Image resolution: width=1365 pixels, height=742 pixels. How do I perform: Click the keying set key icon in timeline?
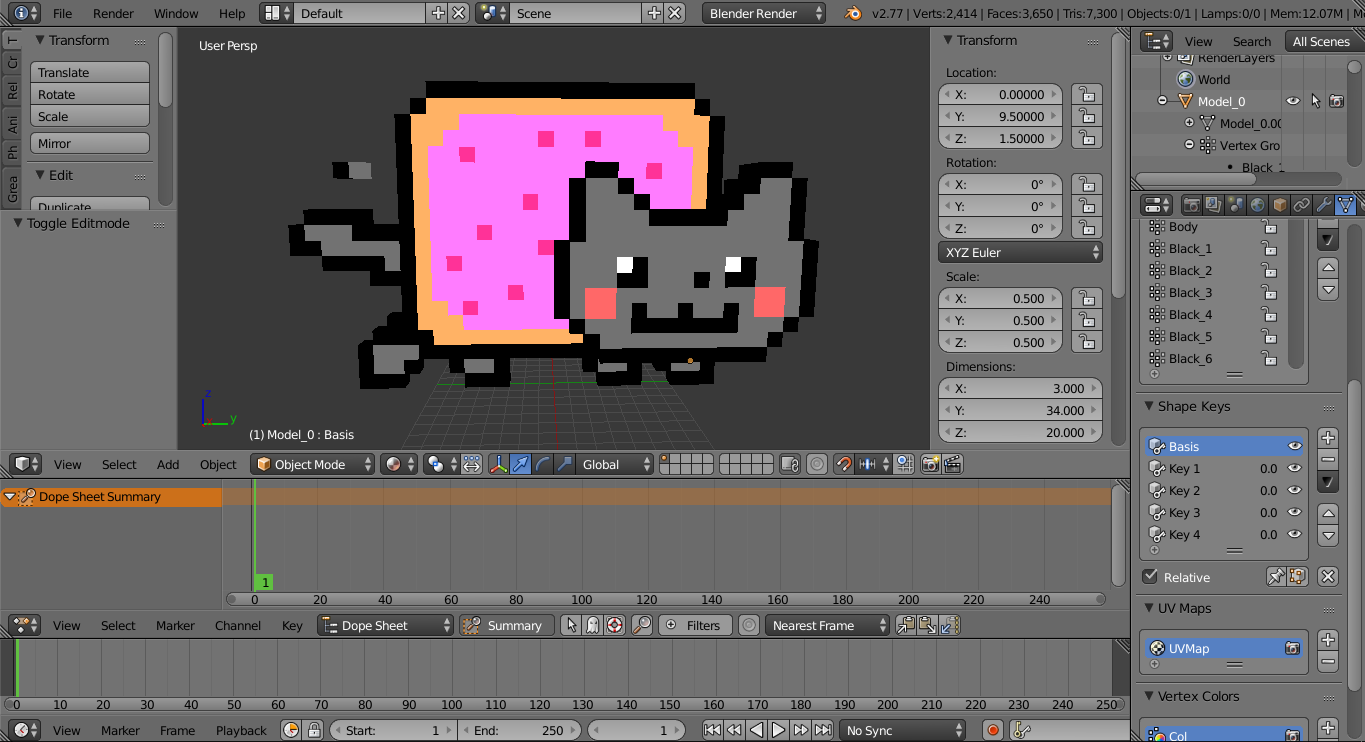pos(1021,730)
